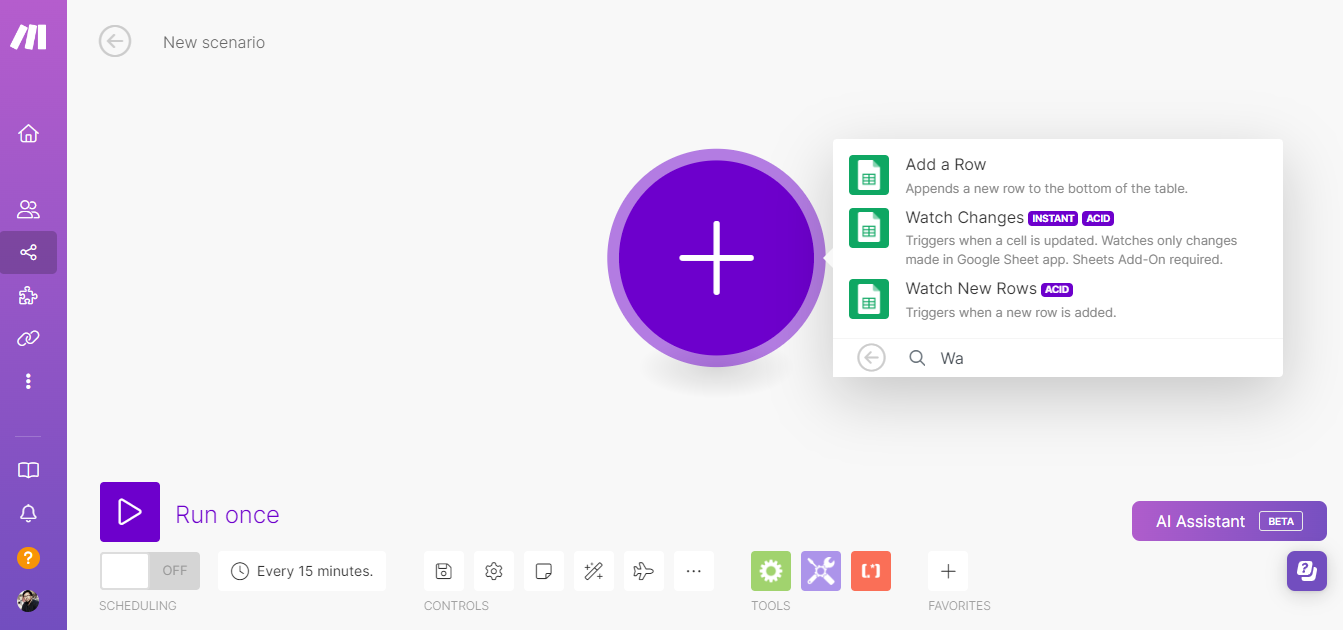Viewport: 1343px width, 630px height.
Task: Expand the three-dots controls menu
Action: click(x=693, y=571)
